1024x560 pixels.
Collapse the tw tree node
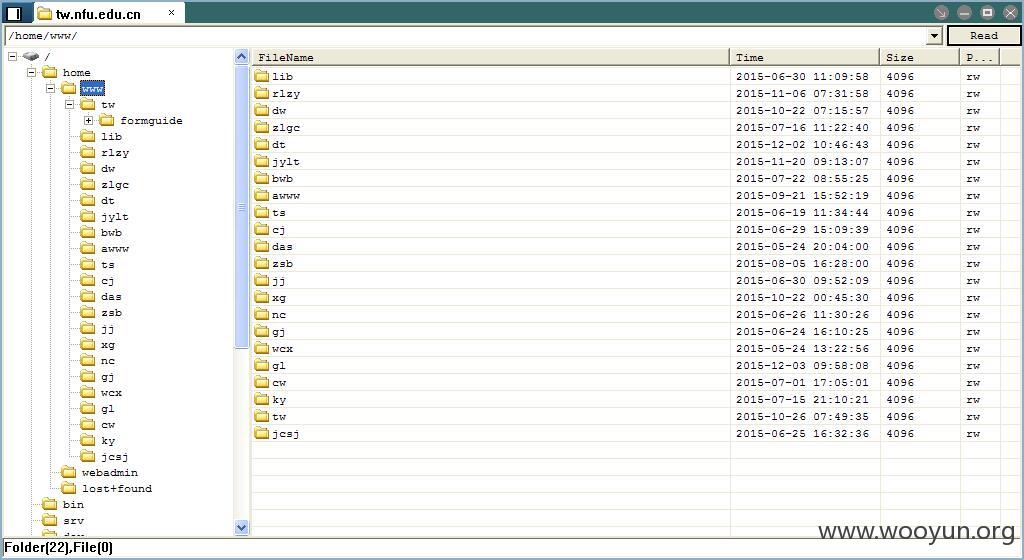[x=69, y=104]
